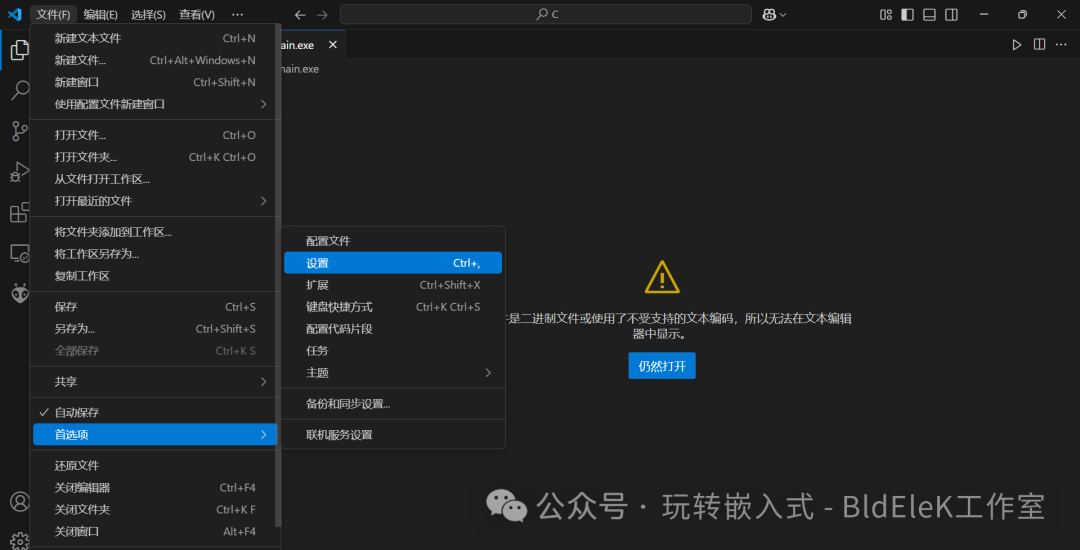The height and width of the screenshot is (550, 1080).
Task: Open the 文件(F) menu
Action: (53, 14)
